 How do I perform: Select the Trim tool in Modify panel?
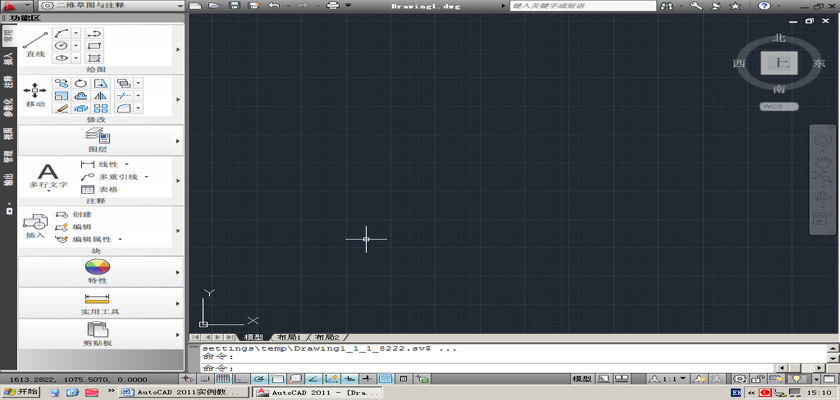point(123,96)
